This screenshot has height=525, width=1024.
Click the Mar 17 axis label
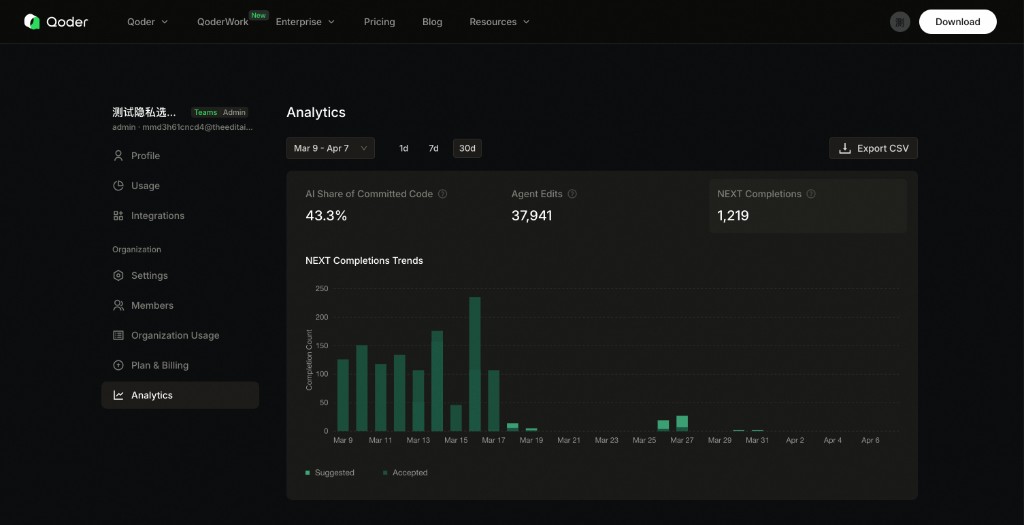coord(493,440)
